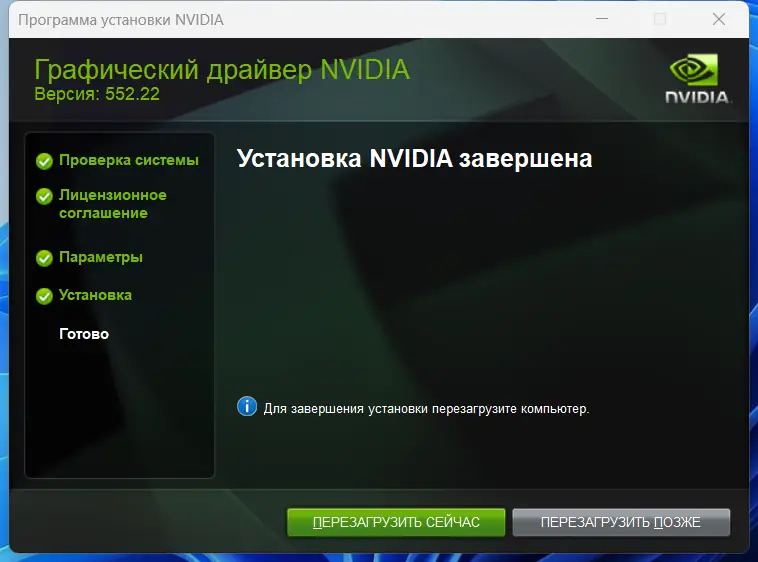Minimize the NVIDIA installer window
758x562 pixels.
(x=602, y=19)
